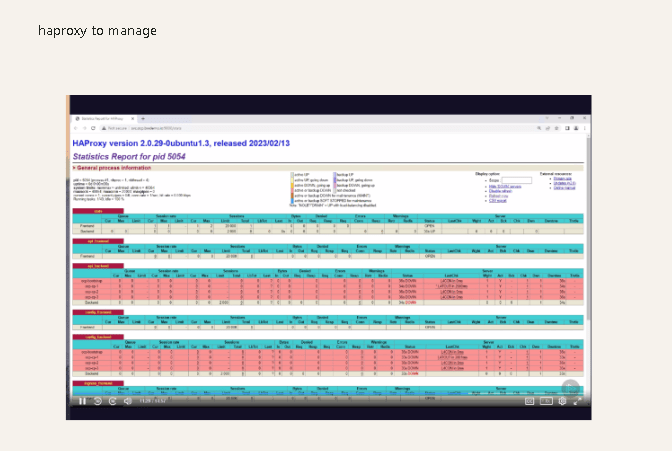Click the HAProxy version heading text

click(181, 143)
